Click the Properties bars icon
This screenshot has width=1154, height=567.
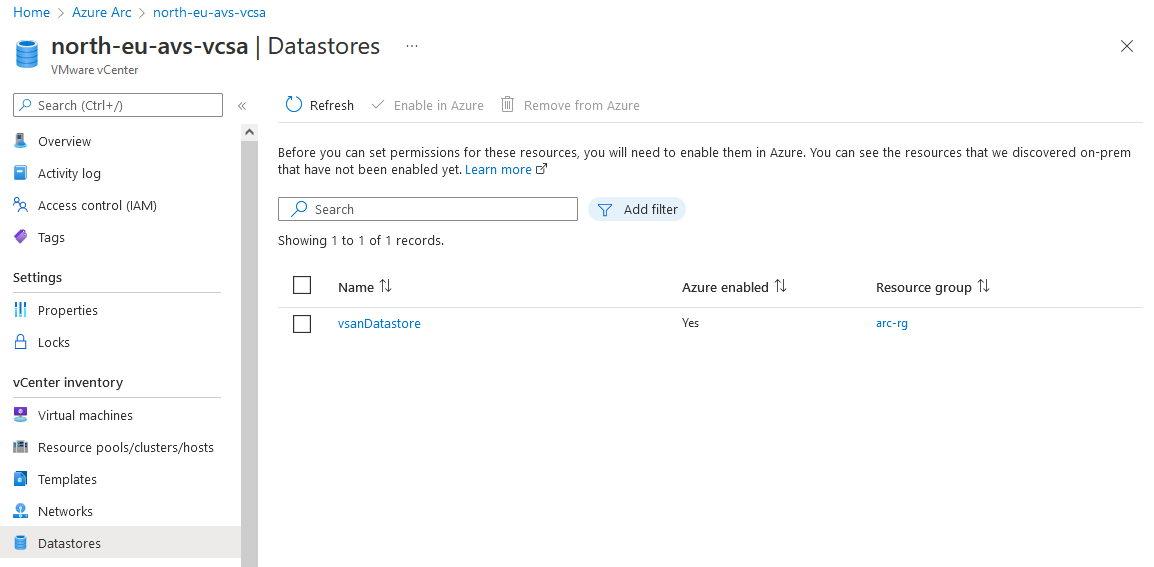click(x=21, y=310)
